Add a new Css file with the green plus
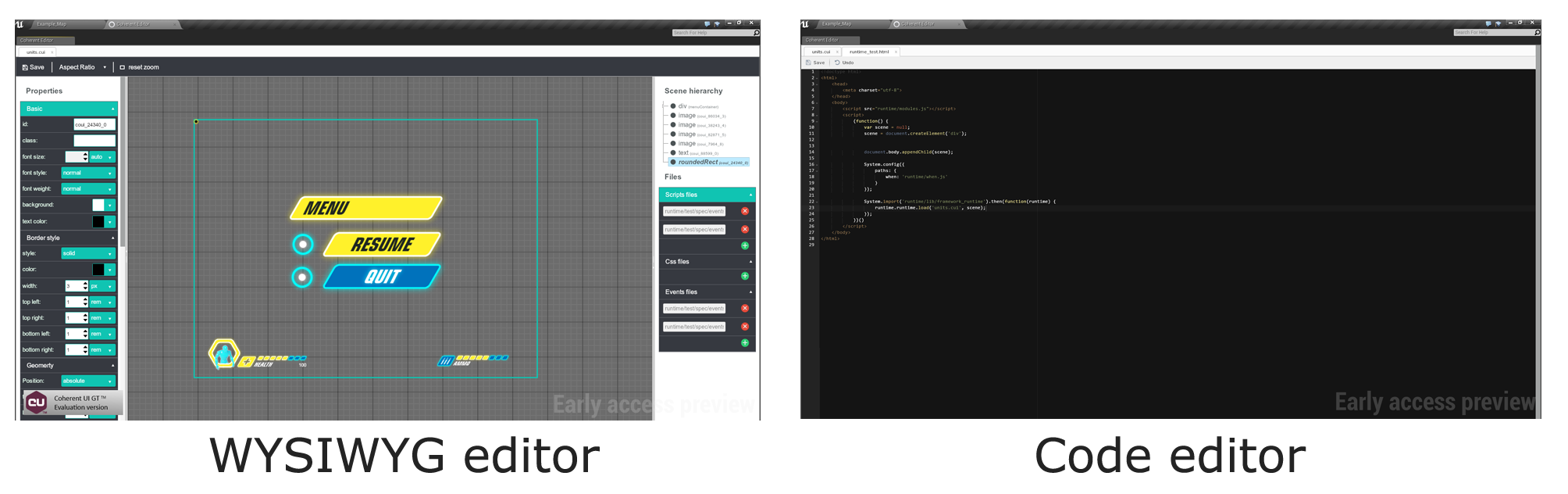 pyautogui.click(x=744, y=276)
